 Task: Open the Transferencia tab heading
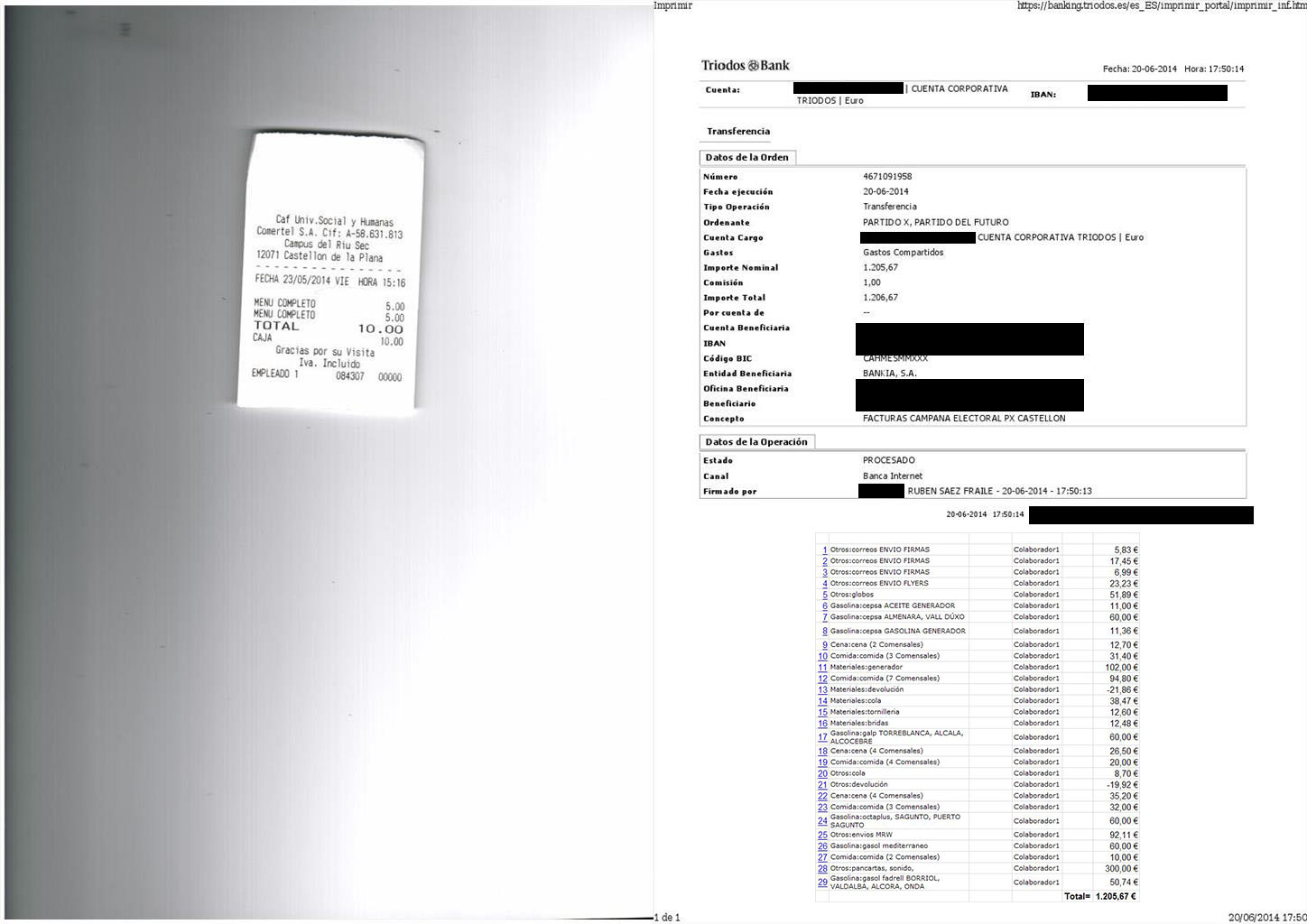(738, 132)
